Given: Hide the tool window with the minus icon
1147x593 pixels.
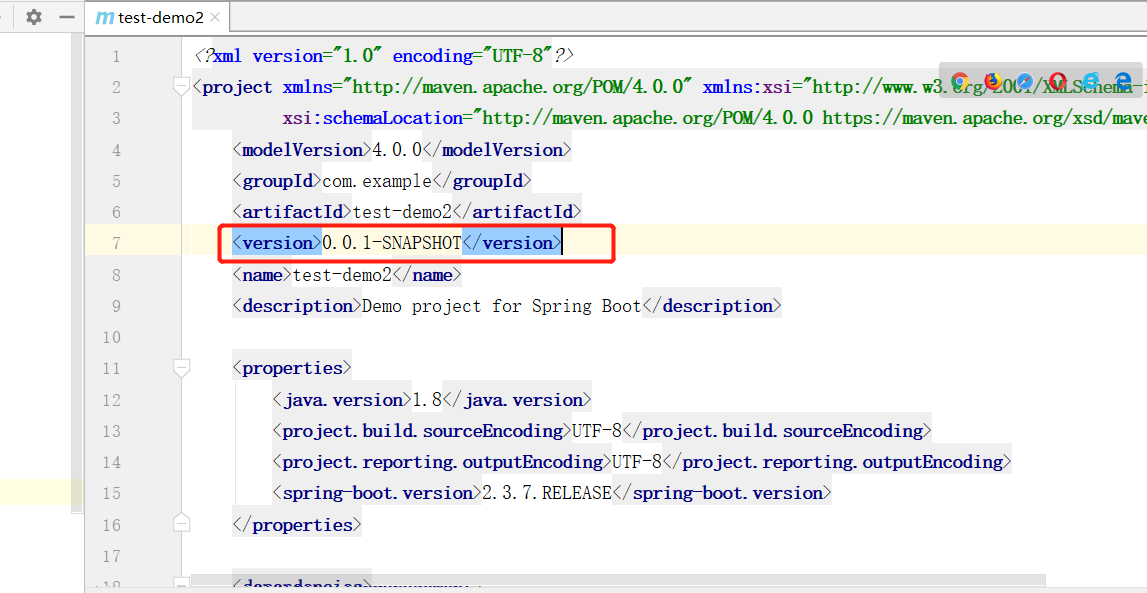Looking at the screenshot, I should point(67,17).
